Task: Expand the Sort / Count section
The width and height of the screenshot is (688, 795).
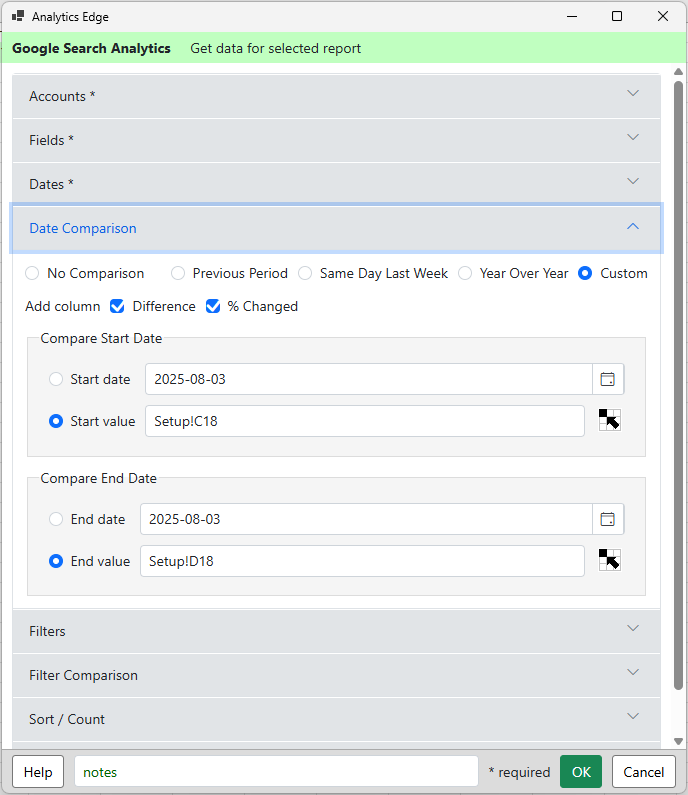Action: (x=337, y=719)
